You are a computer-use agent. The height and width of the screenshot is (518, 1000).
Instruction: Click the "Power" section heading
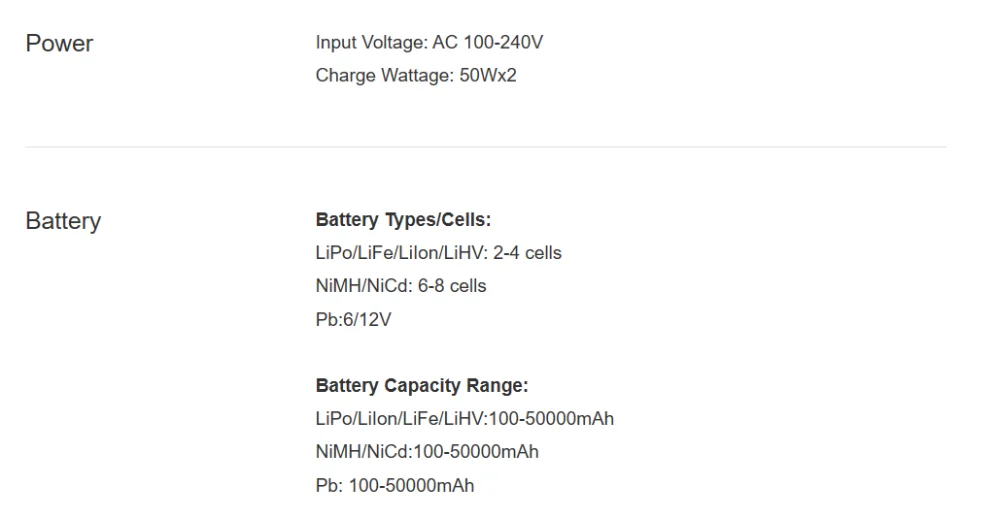[x=59, y=44]
